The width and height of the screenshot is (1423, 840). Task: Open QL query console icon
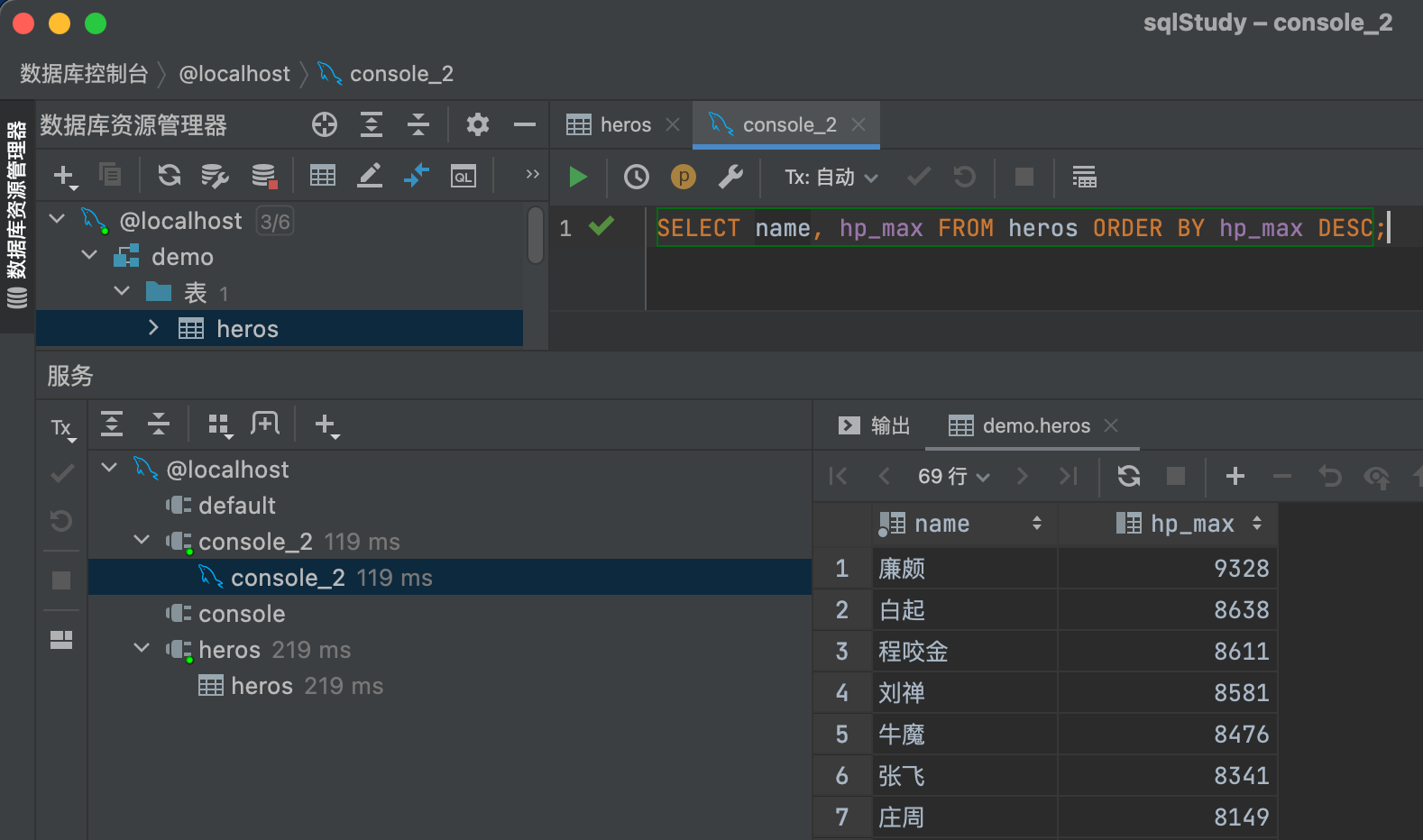pos(464,176)
